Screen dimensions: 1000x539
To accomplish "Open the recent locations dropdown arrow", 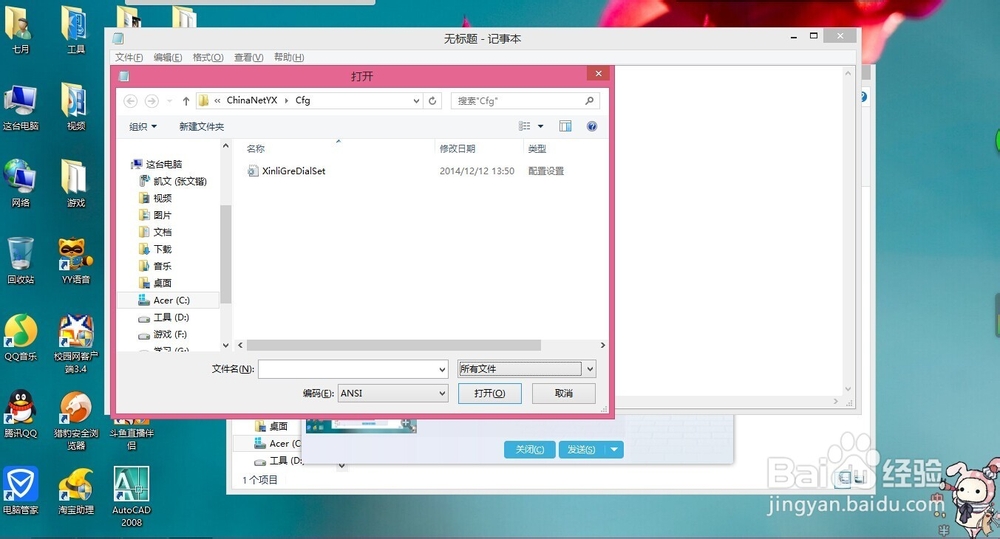I will (x=169, y=101).
